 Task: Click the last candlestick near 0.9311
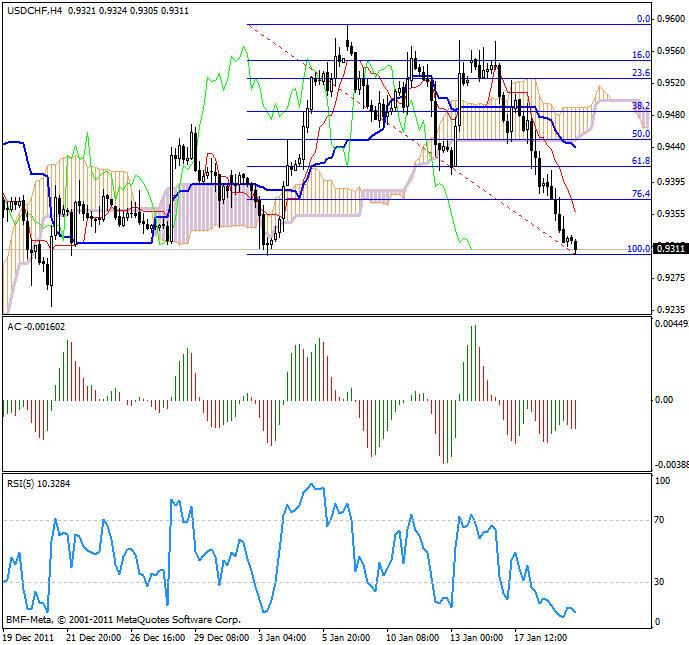tap(576, 246)
